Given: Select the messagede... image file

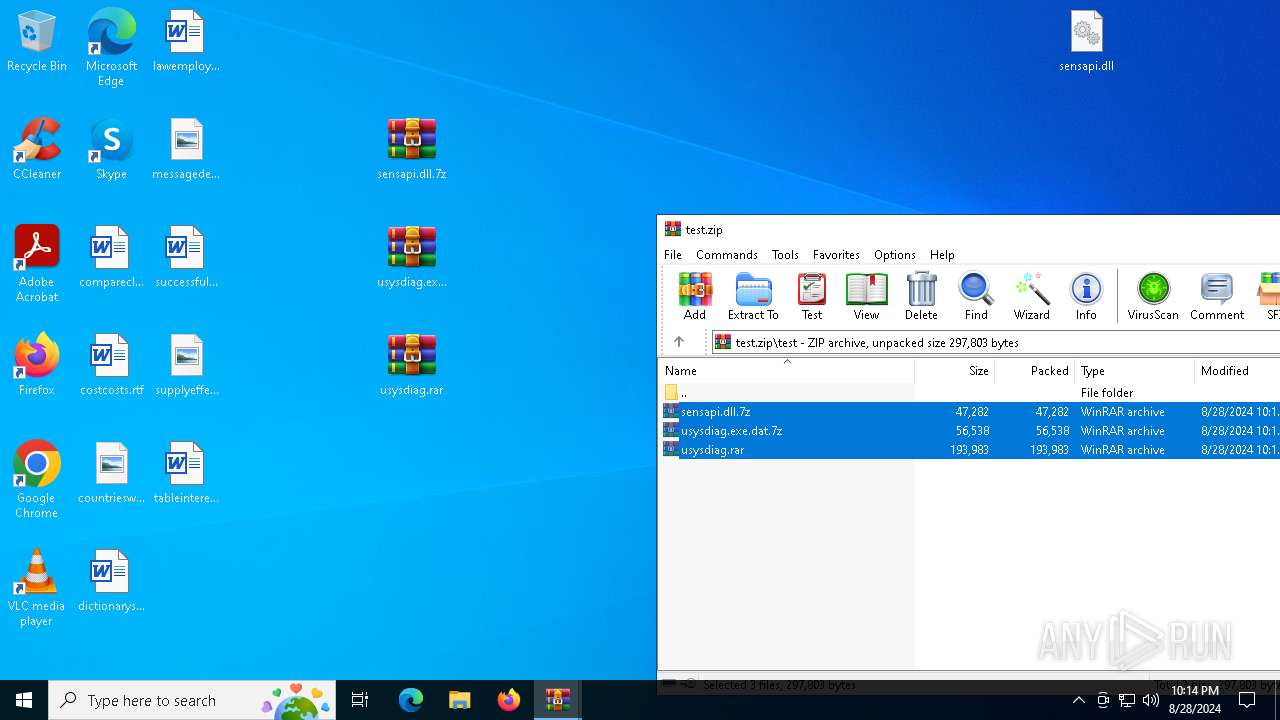Looking at the screenshot, I should coord(186,150).
